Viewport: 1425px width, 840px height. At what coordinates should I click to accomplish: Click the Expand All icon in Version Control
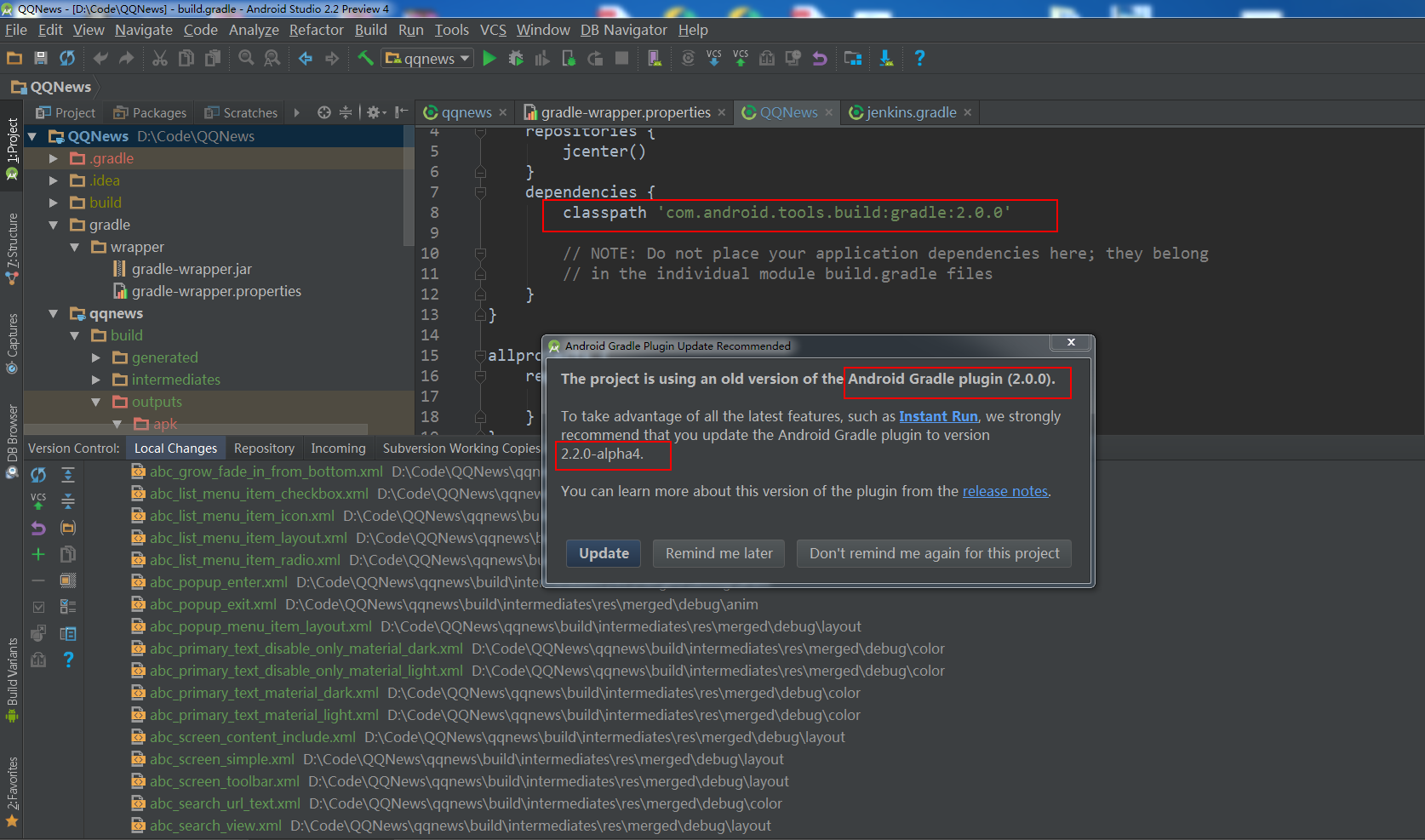click(68, 475)
